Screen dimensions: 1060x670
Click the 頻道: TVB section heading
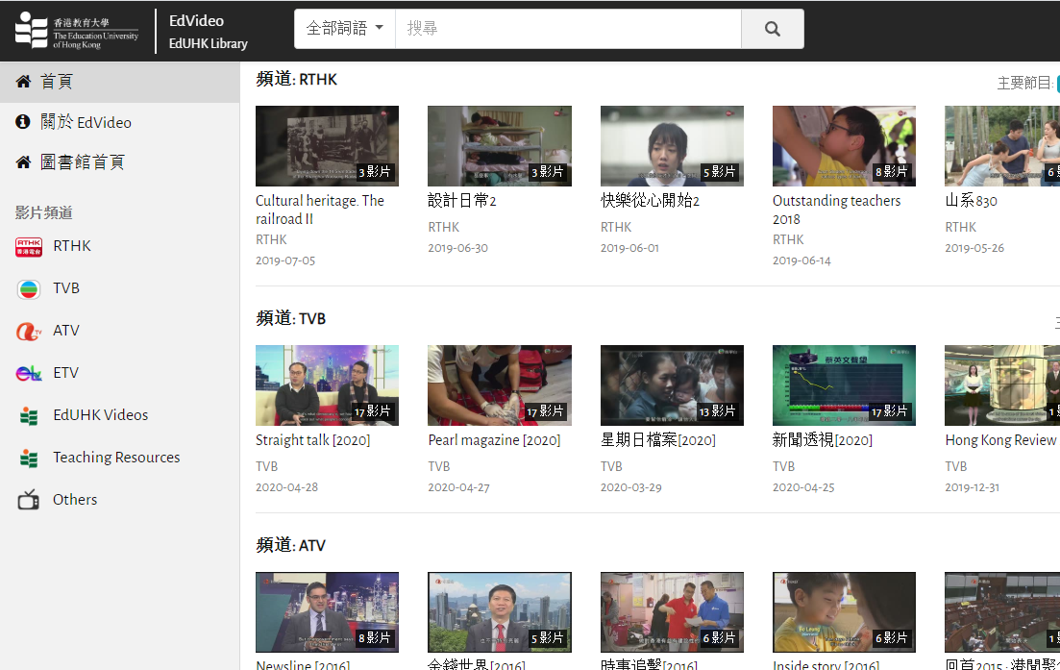point(291,318)
